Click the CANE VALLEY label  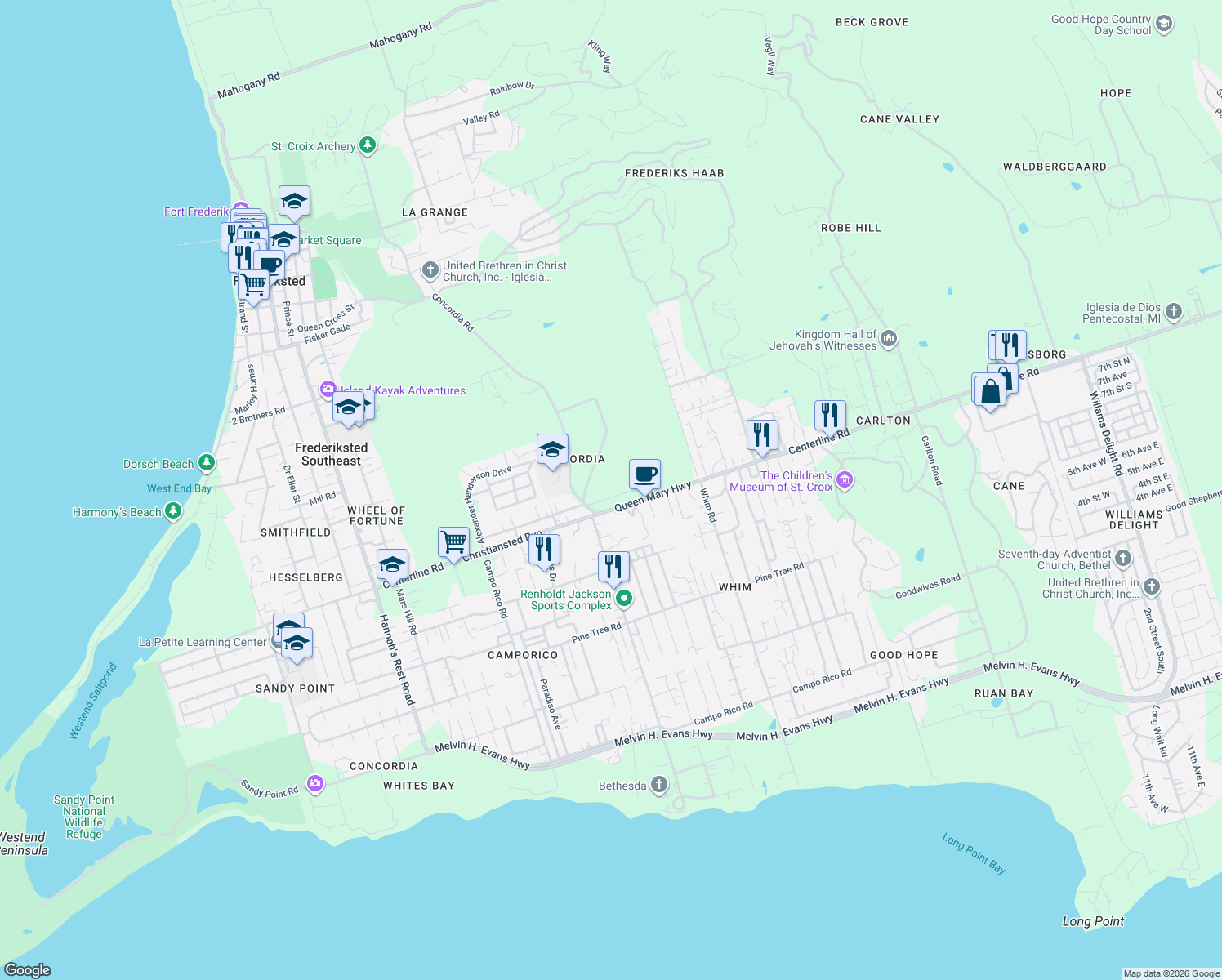(x=899, y=119)
